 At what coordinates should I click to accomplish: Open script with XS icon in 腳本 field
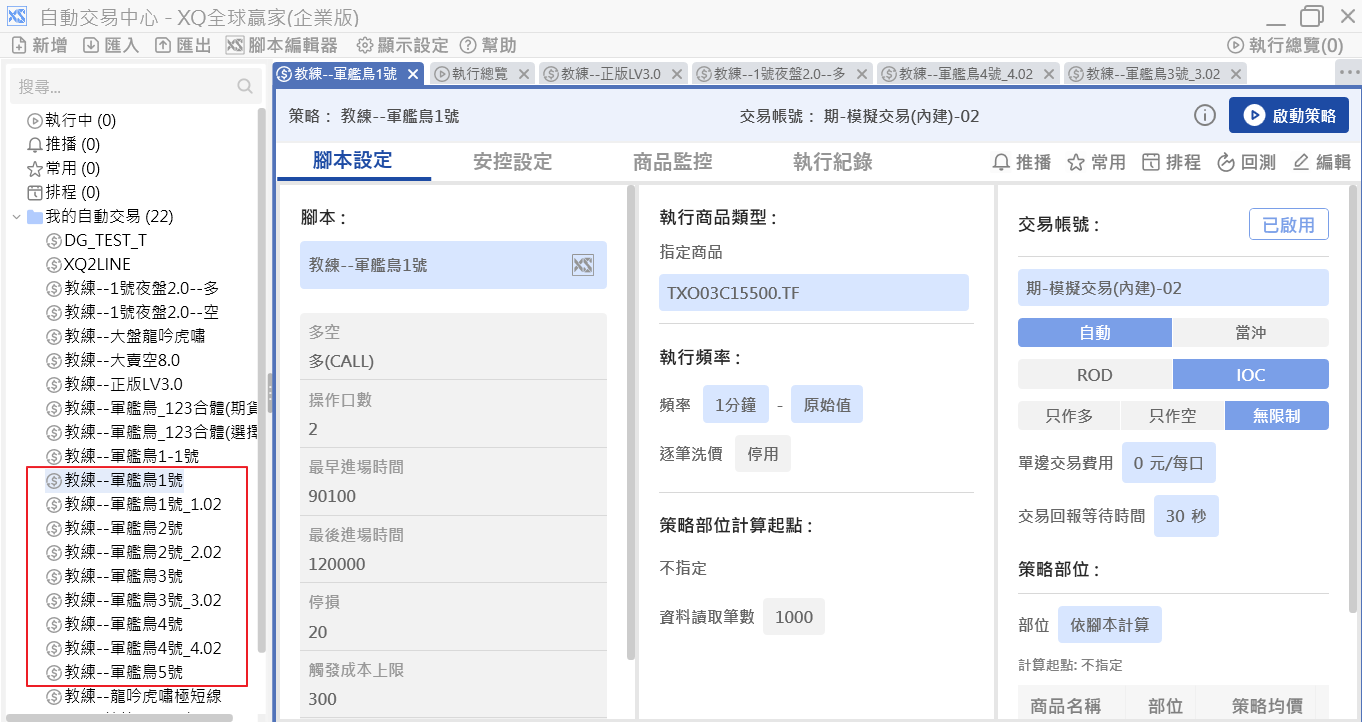pyautogui.click(x=583, y=265)
